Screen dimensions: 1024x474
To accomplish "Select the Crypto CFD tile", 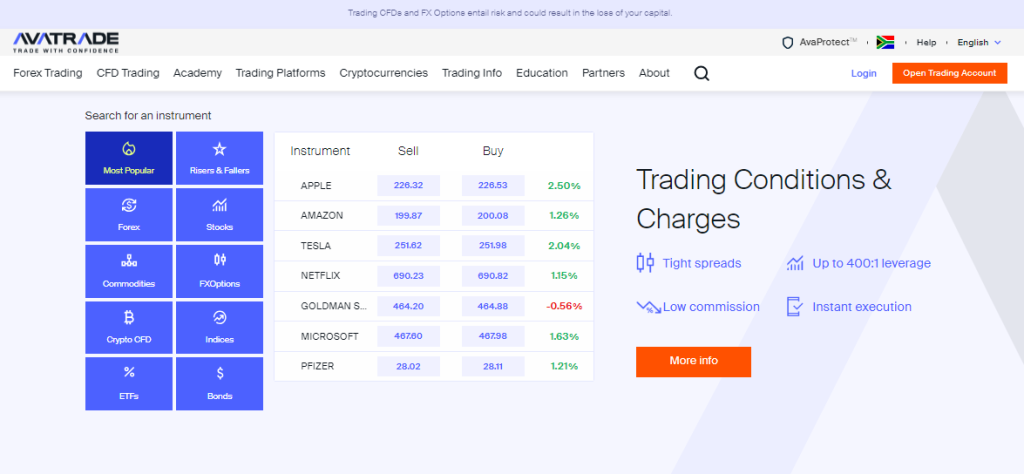I will click(x=129, y=328).
